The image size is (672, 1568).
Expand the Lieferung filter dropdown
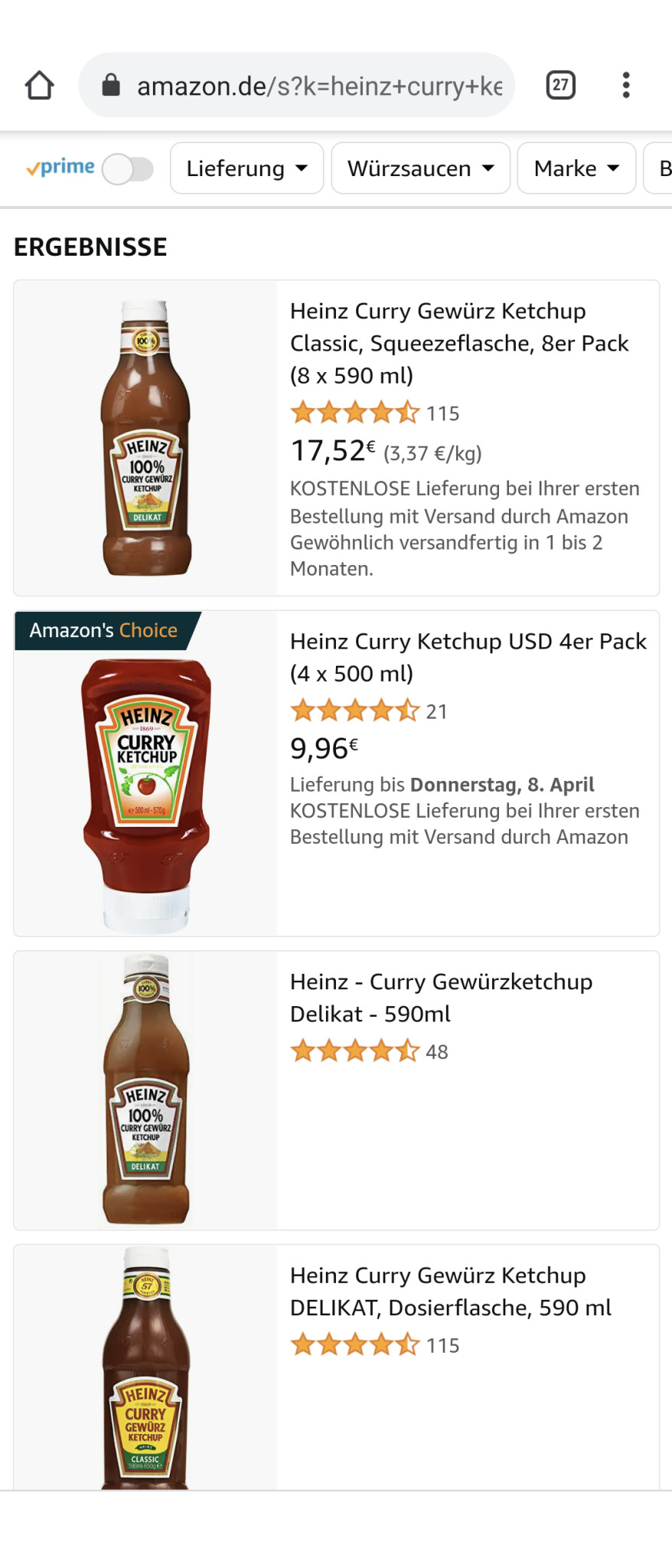tap(246, 168)
